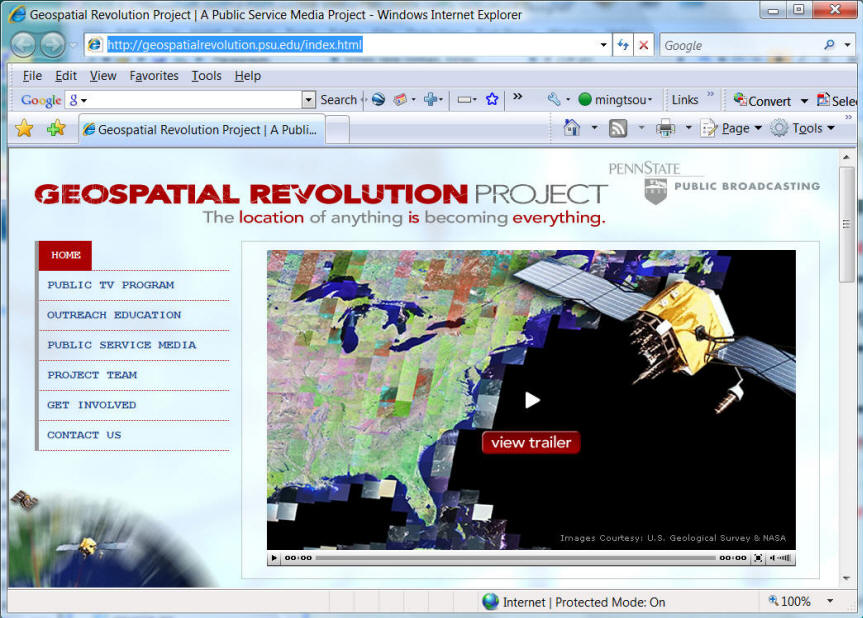Click the Google Toolbar Bookmarks star icon
The image size is (863, 618).
coord(492,100)
